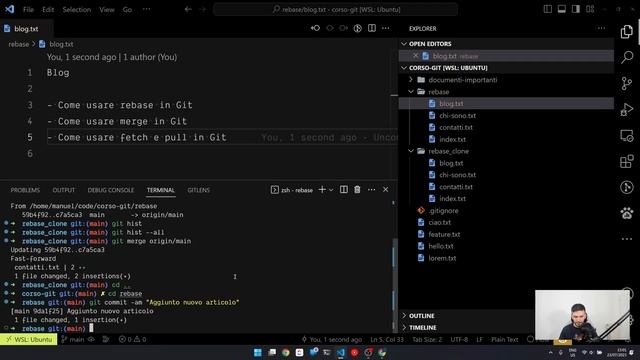Change Plain Text language mode

tap(504, 339)
